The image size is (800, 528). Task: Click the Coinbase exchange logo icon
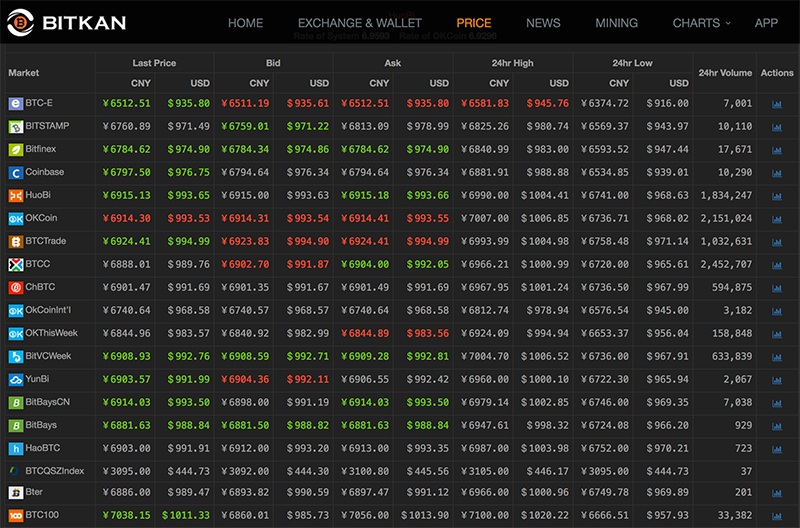15,173
